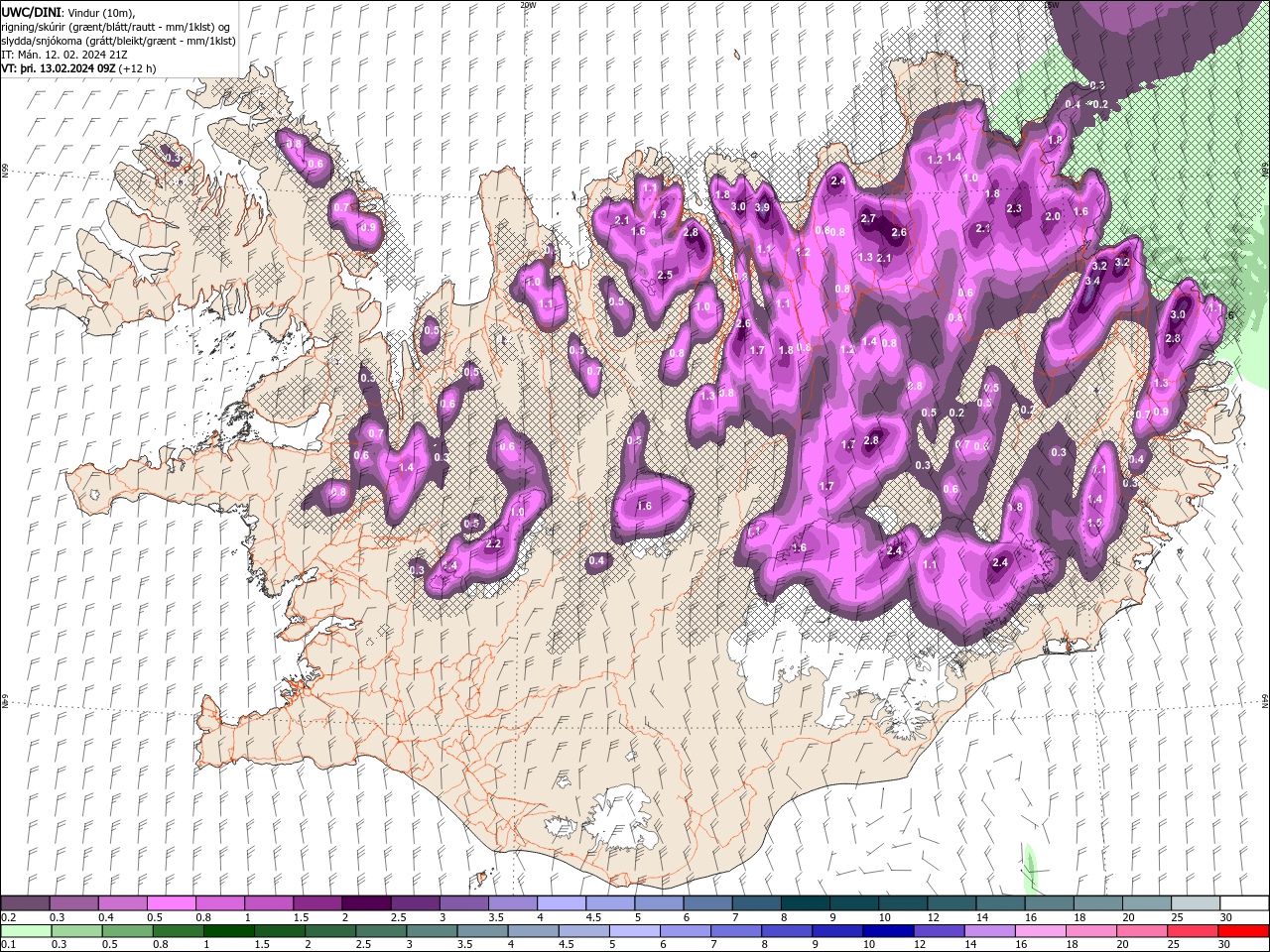This screenshot has width=1270, height=952.
Task: Click the dark teal 8–9 snow legend swatch
Action: (x=805, y=903)
